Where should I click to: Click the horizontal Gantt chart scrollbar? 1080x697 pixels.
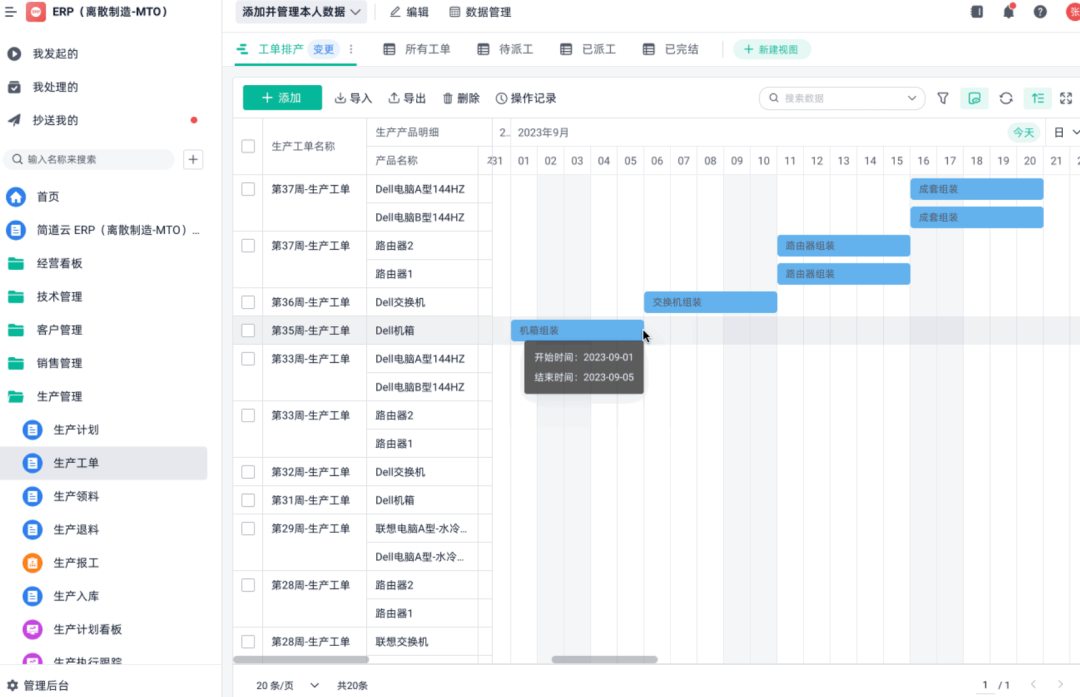(x=604, y=660)
